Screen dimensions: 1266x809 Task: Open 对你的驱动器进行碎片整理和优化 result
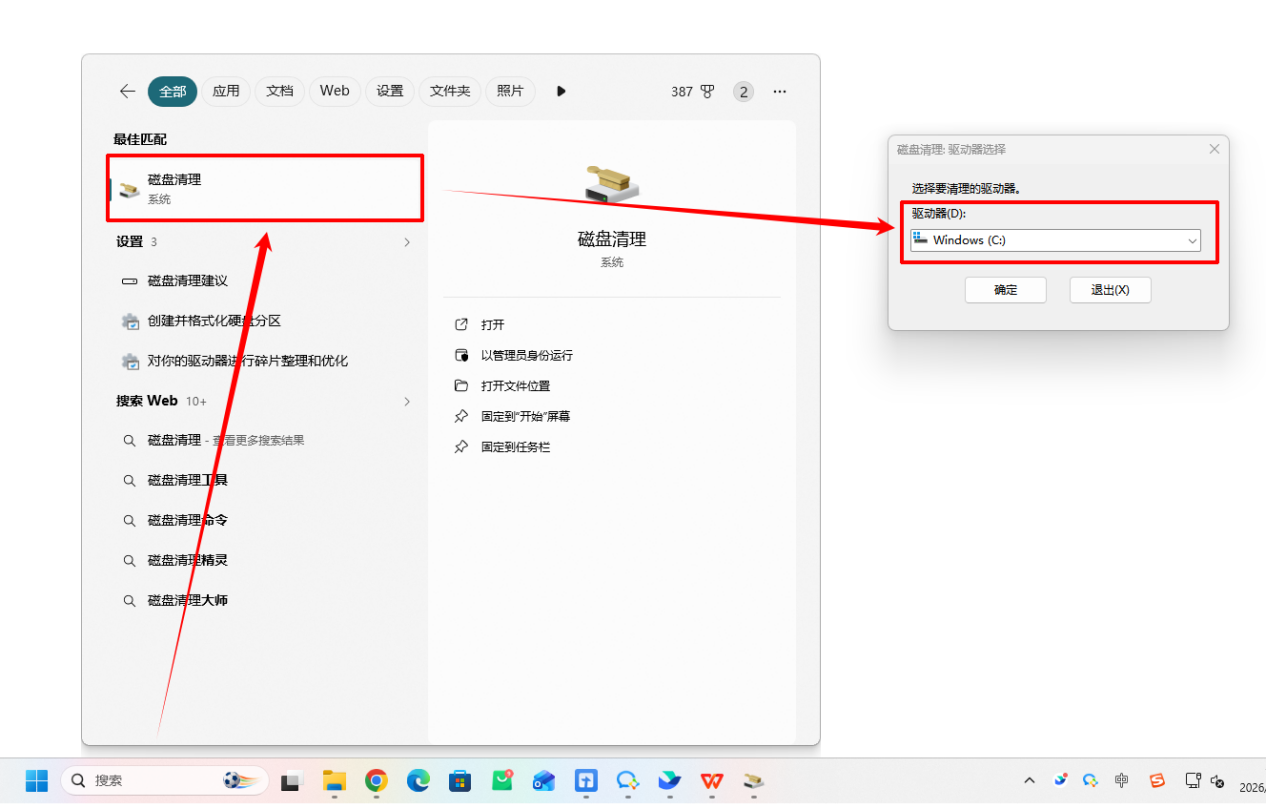tap(265, 361)
